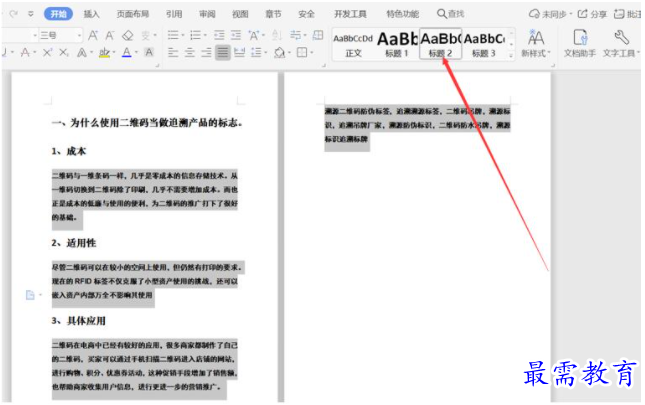The width and height of the screenshot is (645, 405).
Task: Click the clear formatting eraser icon
Action: click(x=128, y=35)
